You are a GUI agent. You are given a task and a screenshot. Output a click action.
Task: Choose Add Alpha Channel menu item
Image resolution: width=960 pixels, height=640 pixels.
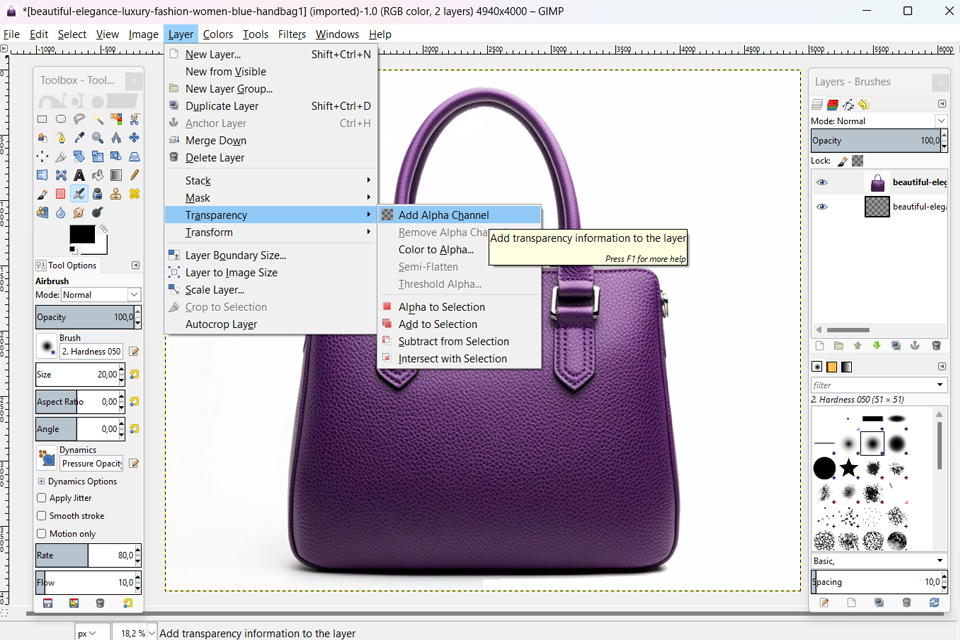coord(460,215)
